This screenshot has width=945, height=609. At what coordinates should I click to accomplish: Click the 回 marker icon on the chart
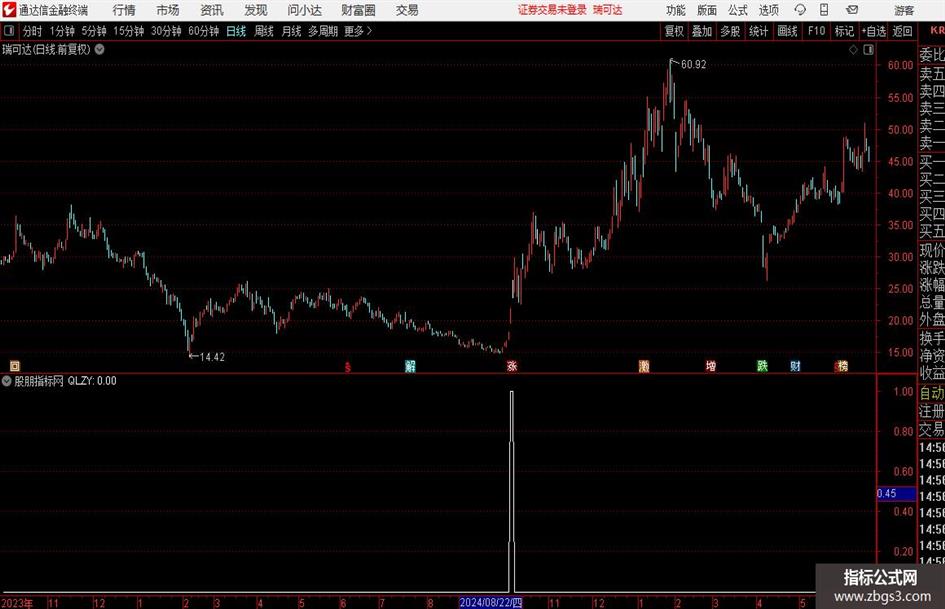(15, 365)
